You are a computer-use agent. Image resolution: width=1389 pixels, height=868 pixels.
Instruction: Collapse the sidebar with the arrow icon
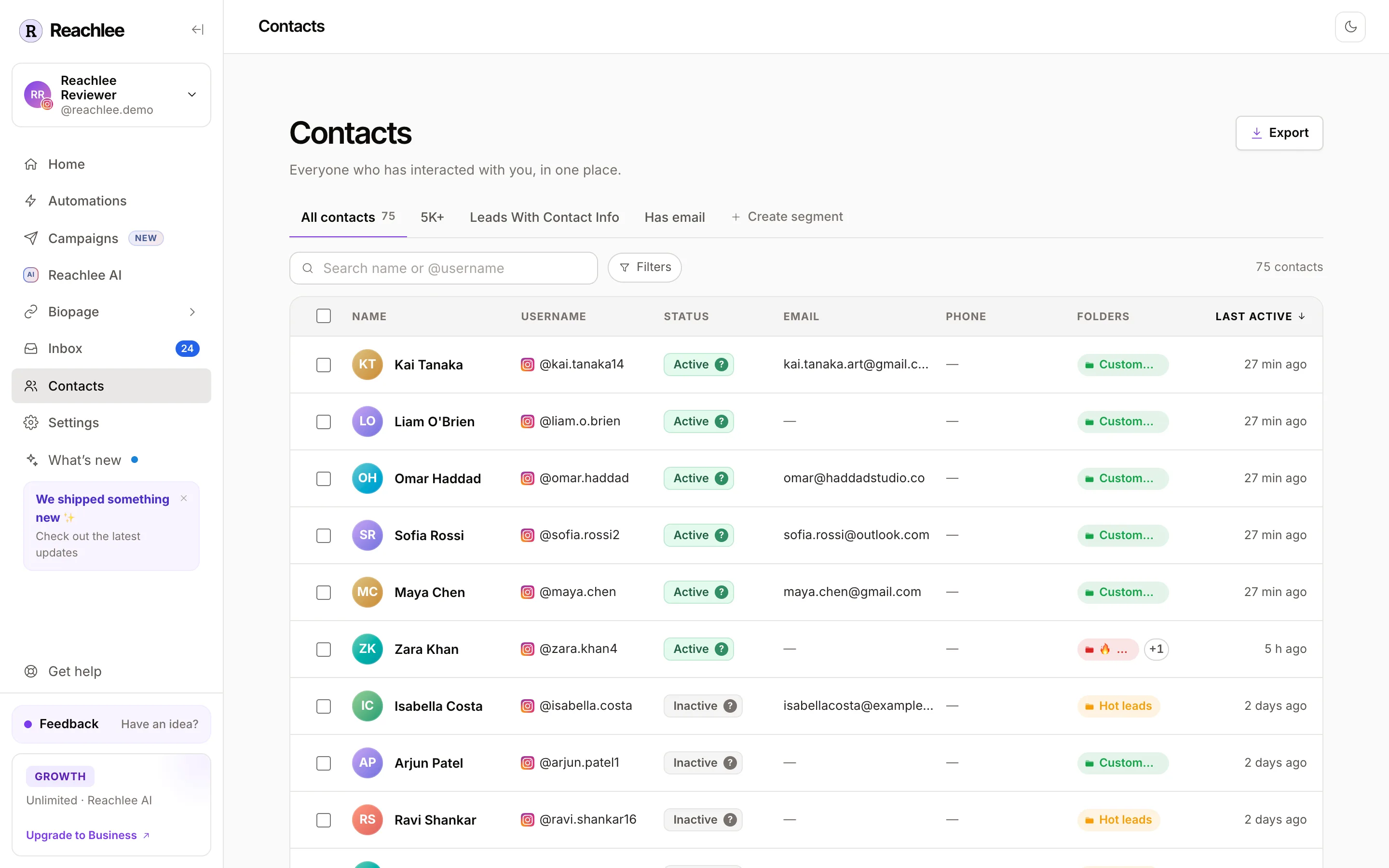[x=197, y=29]
